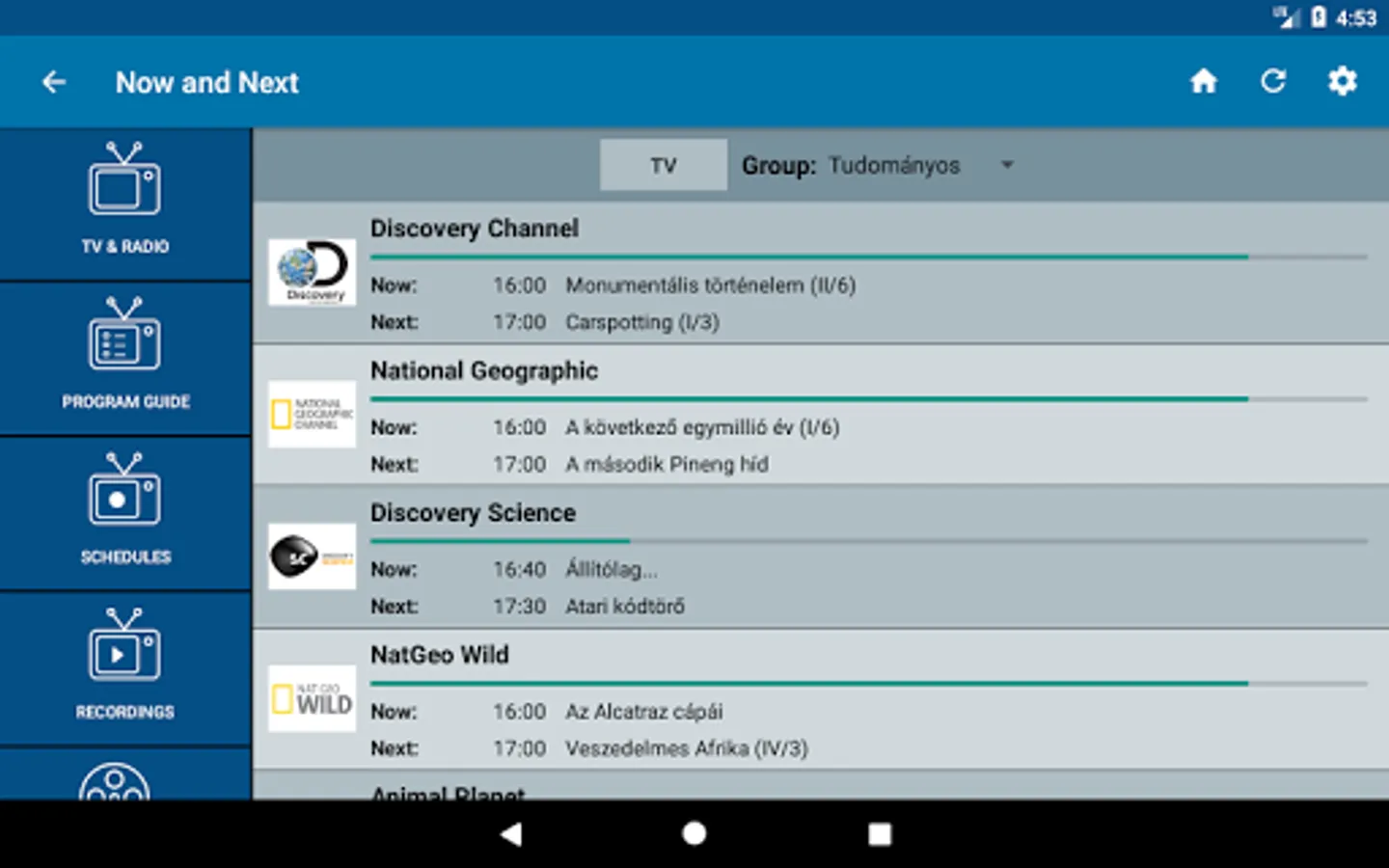The image size is (1389, 868).
Task: Tap battery icon in status bar
Action: click(1318, 17)
